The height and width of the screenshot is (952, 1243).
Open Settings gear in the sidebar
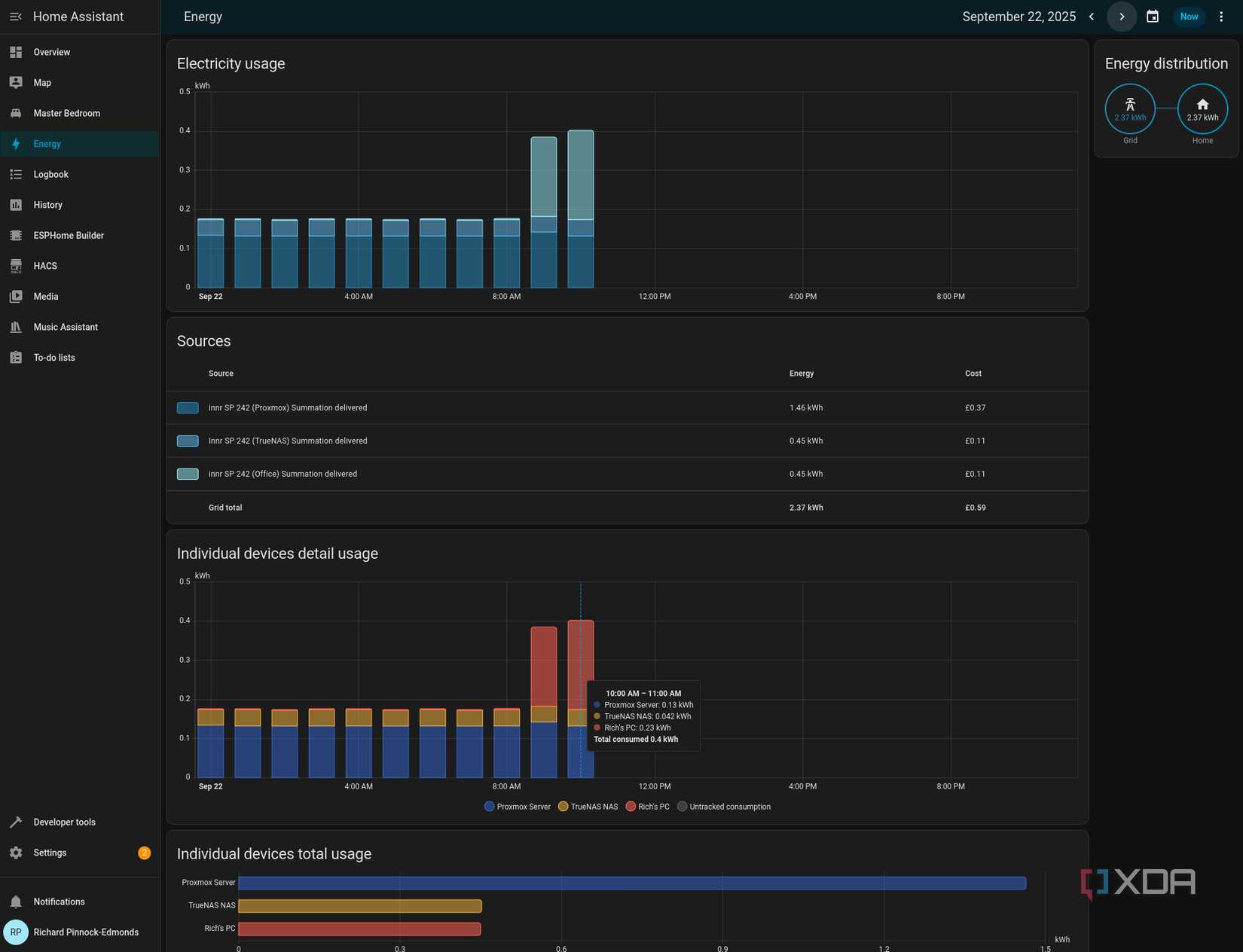pos(16,853)
